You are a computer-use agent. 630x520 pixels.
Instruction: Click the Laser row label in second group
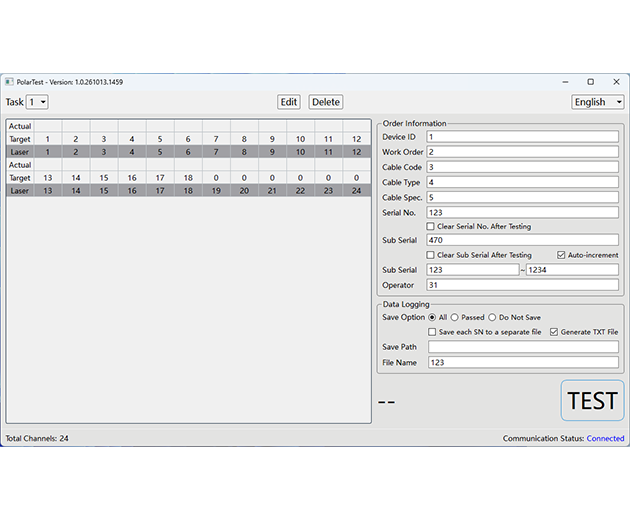(20, 190)
